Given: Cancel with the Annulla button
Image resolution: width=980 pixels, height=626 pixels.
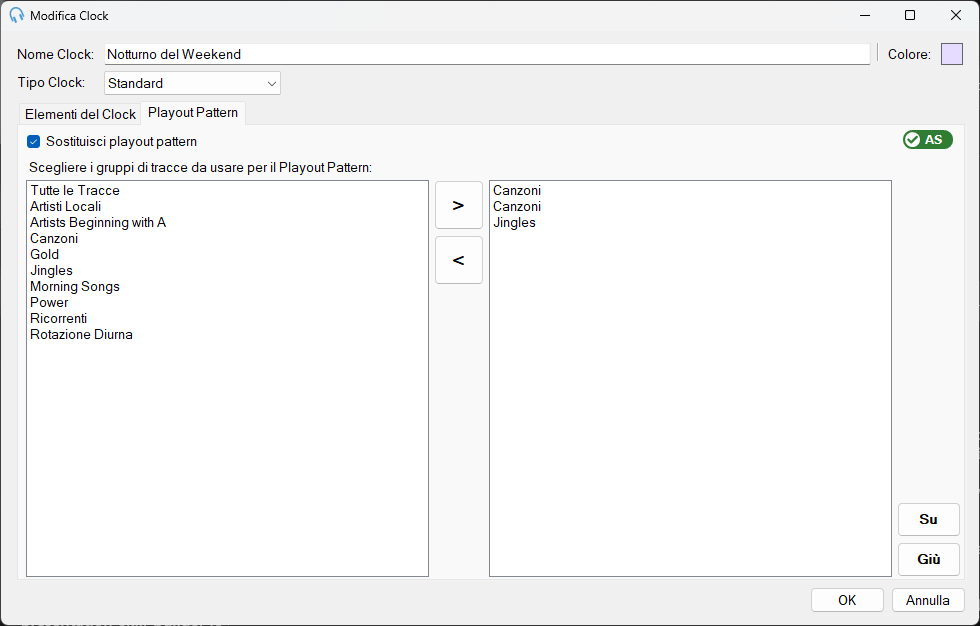Looking at the screenshot, I should (928, 600).
